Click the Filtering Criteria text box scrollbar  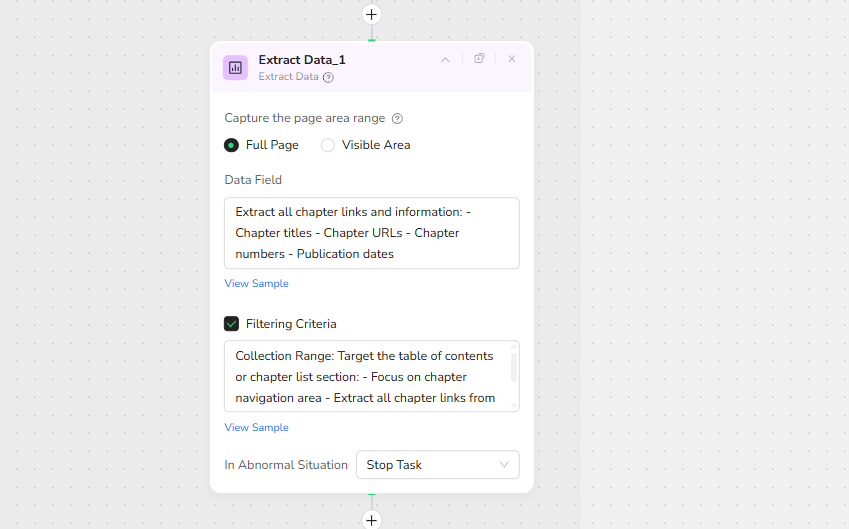click(x=514, y=367)
